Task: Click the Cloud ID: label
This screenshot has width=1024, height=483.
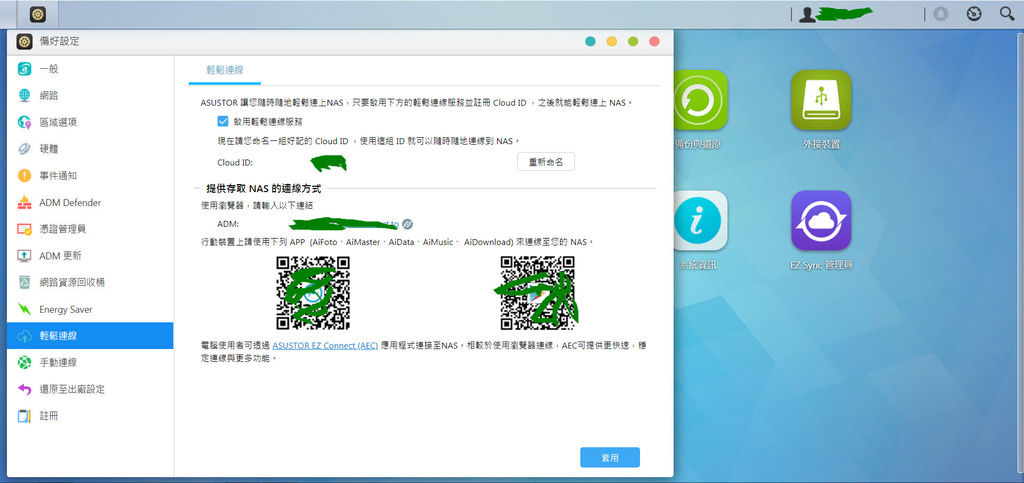Action: click(x=235, y=163)
